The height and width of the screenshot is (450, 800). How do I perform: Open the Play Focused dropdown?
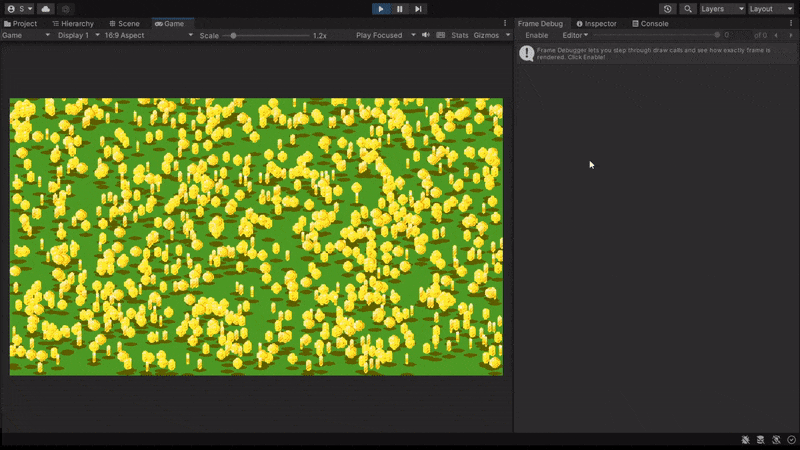click(384, 35)
